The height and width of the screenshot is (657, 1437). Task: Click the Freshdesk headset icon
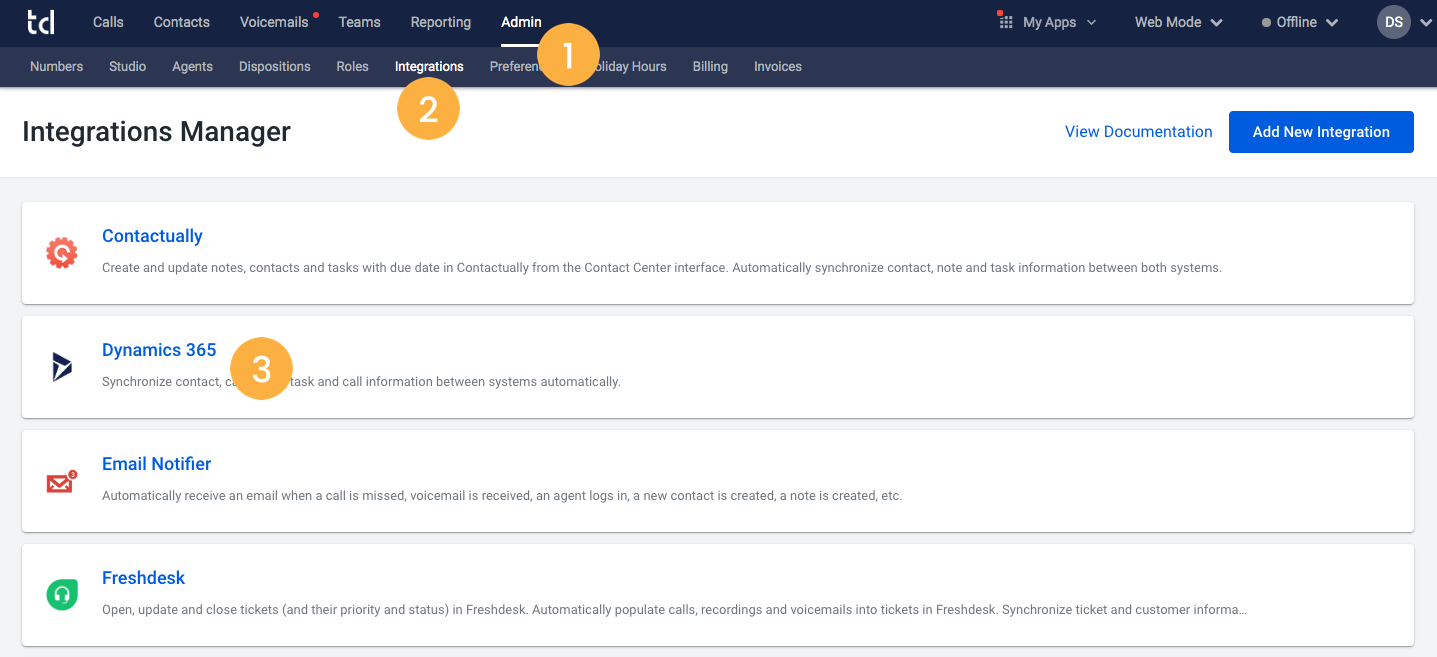tap(60, 594)
